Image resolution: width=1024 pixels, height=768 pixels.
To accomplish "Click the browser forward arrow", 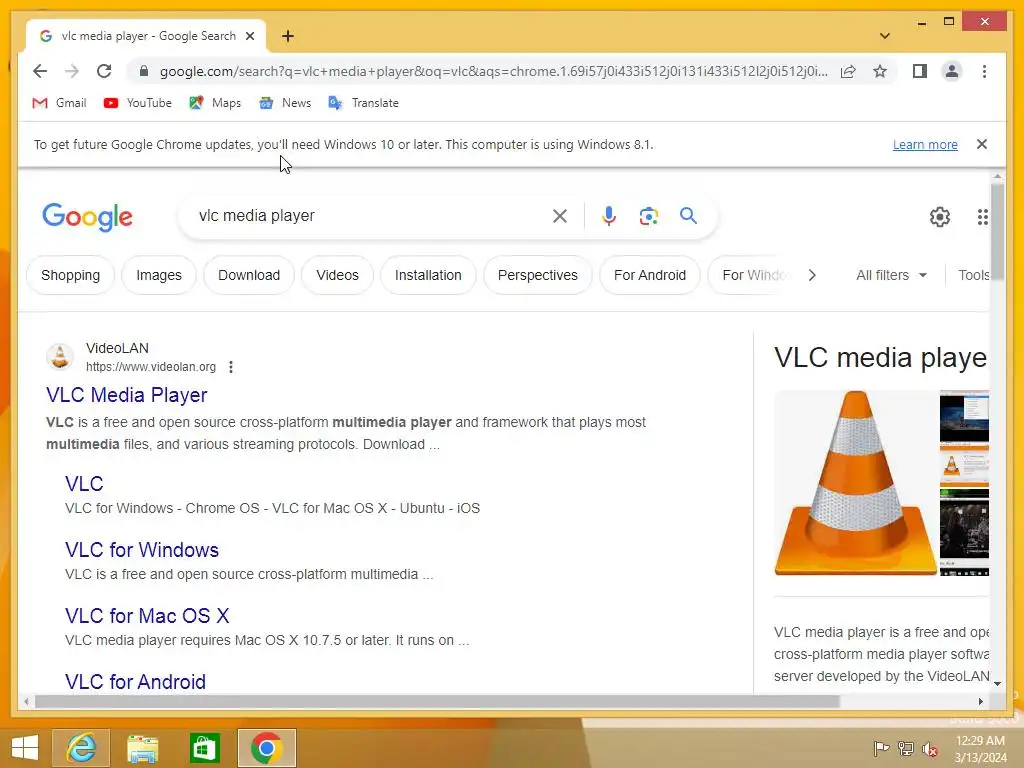I will 72,71.
